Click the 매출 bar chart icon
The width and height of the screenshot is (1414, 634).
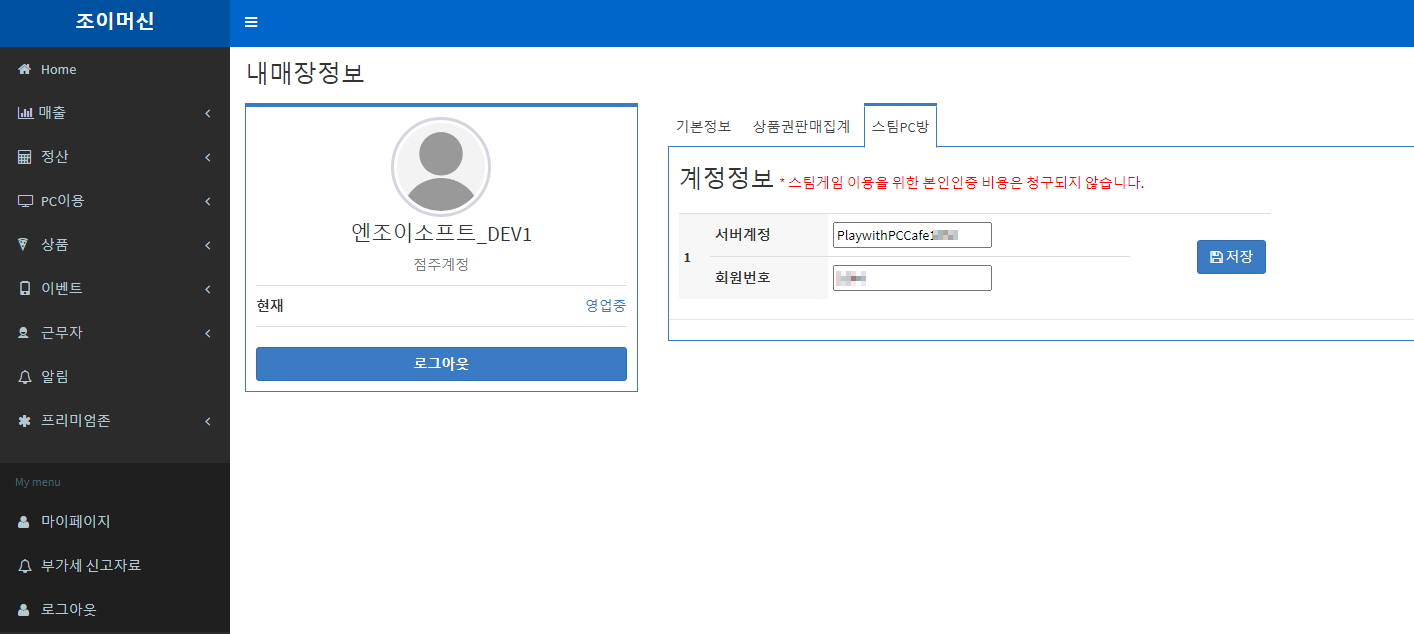tap(25, 113)
